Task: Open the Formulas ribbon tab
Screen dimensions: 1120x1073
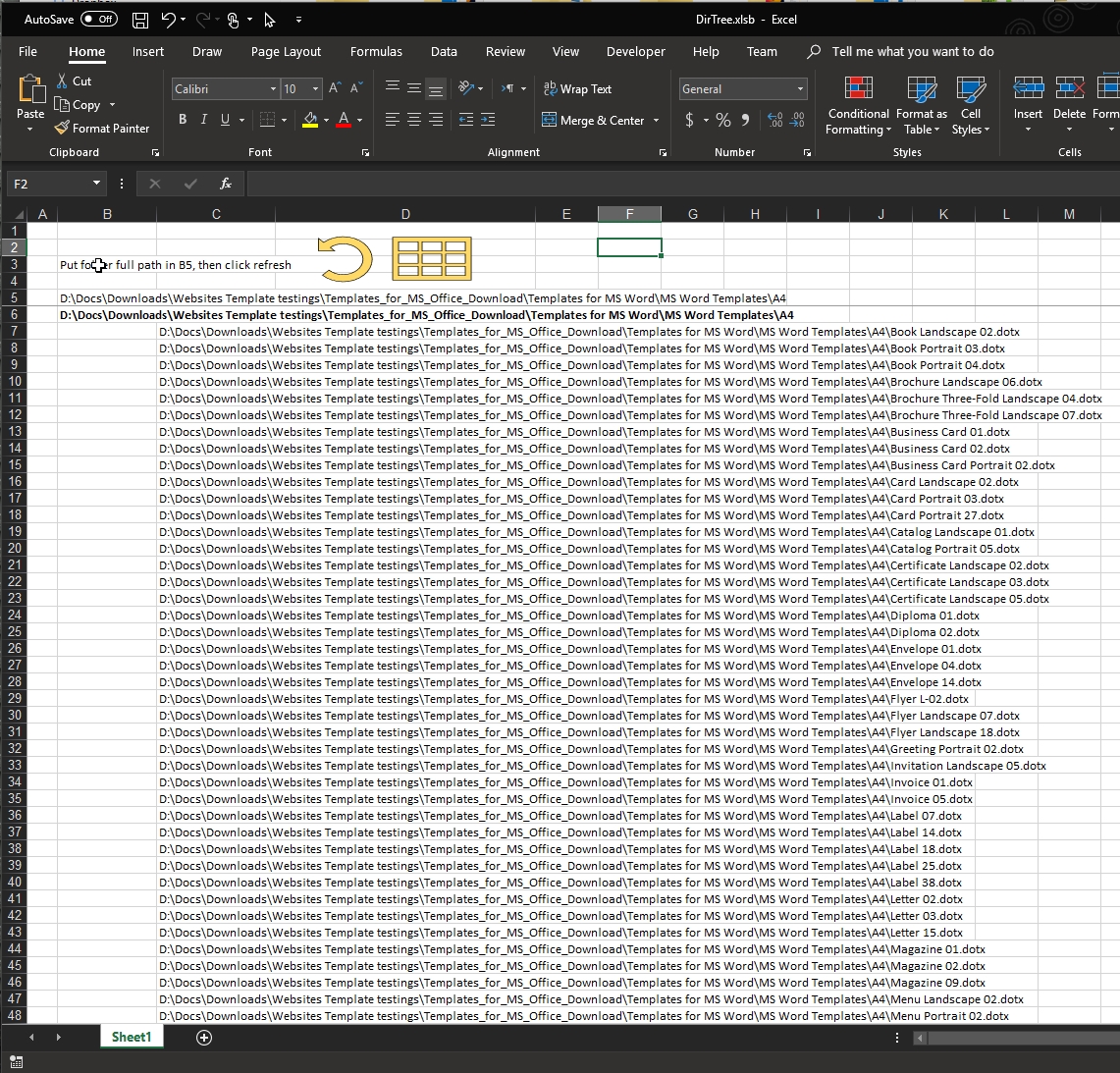Action: click(x=376, y=52)
